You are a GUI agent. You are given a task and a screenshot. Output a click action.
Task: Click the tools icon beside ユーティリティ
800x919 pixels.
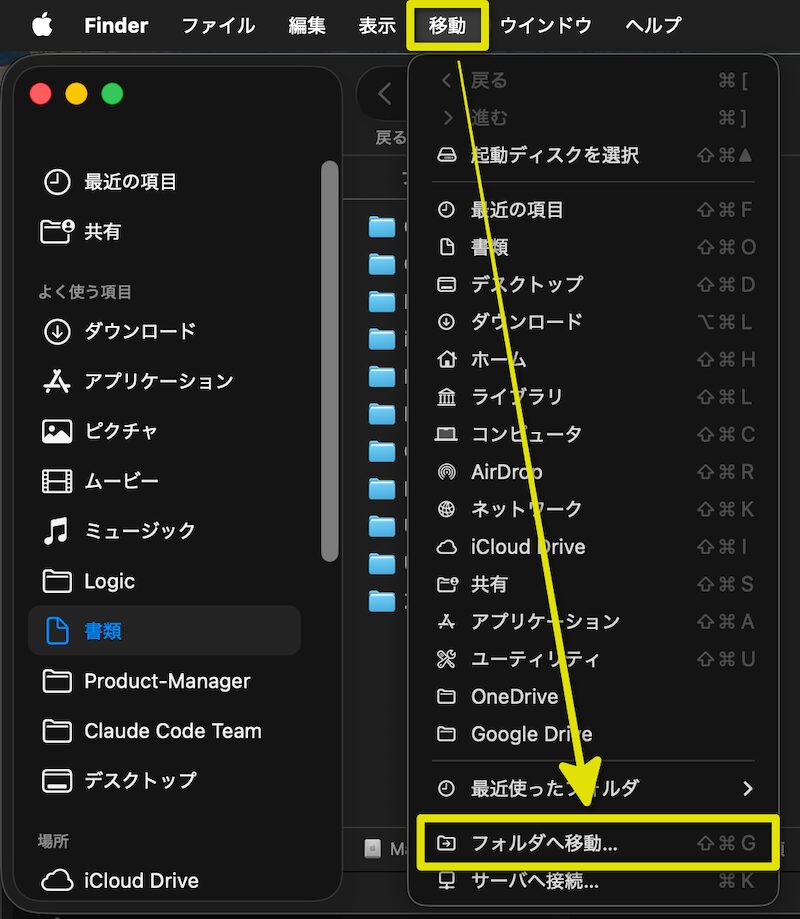pos(447,659)
